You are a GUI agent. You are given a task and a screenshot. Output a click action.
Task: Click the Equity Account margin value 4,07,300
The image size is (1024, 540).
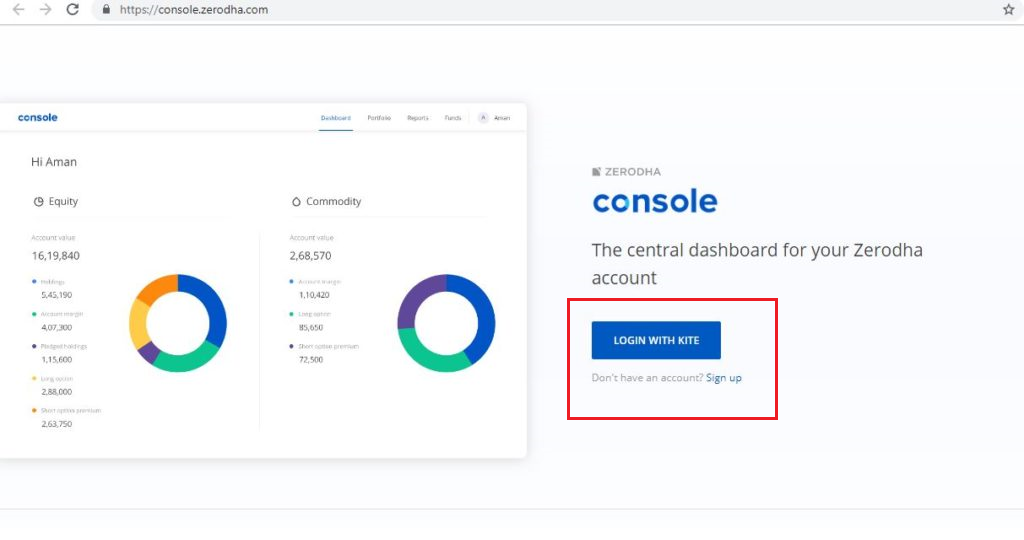pos(57,328)
